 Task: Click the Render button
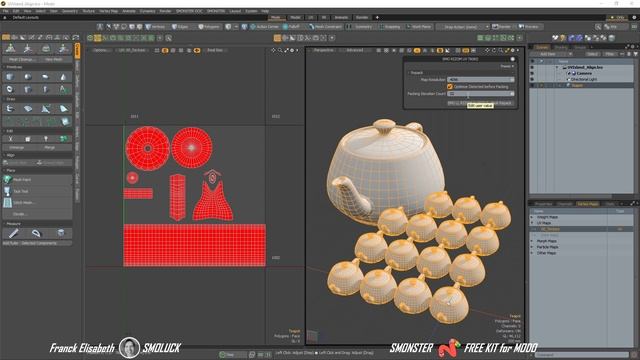(x=502, y=27)
